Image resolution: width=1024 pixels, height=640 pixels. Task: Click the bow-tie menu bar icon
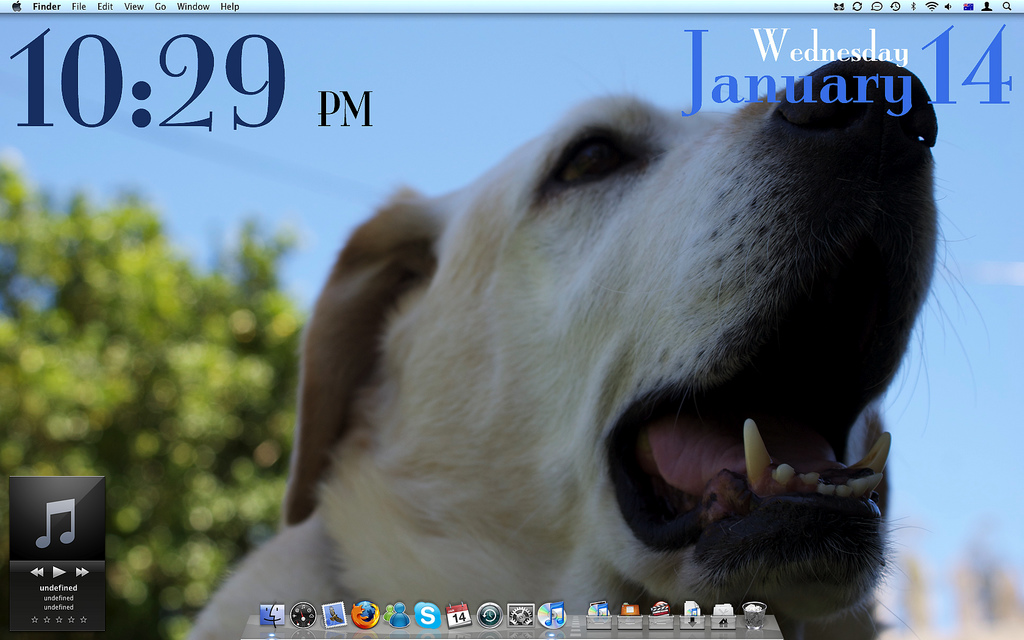click(839, 7)
